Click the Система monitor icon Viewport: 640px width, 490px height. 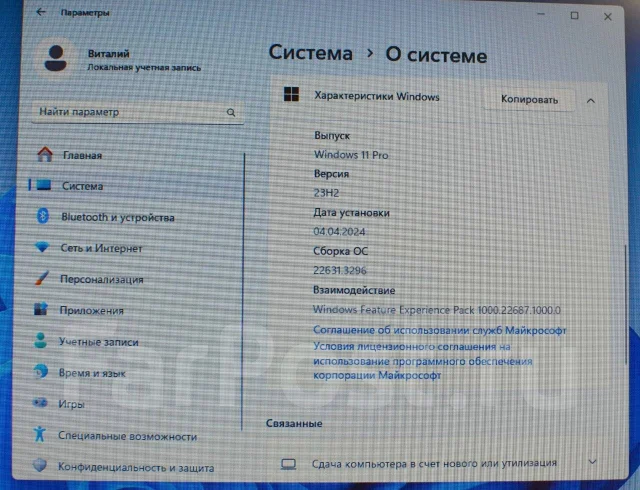pos(44,185)
